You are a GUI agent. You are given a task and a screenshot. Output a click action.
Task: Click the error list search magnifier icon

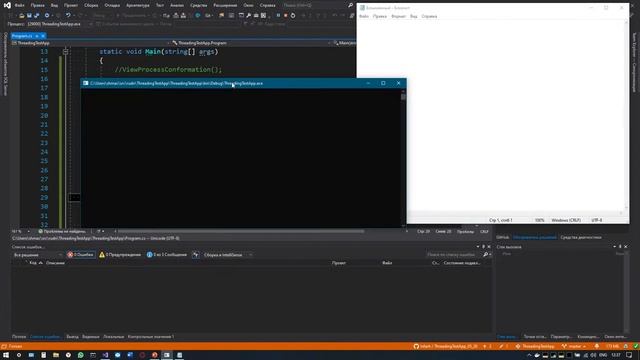pyautogui.click(x=485, y=255)
